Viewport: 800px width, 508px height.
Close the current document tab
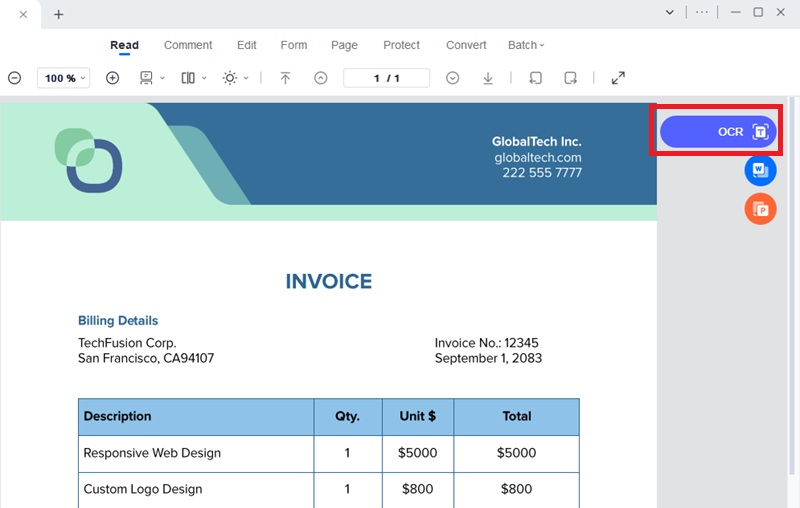click(x=23, y=14)
